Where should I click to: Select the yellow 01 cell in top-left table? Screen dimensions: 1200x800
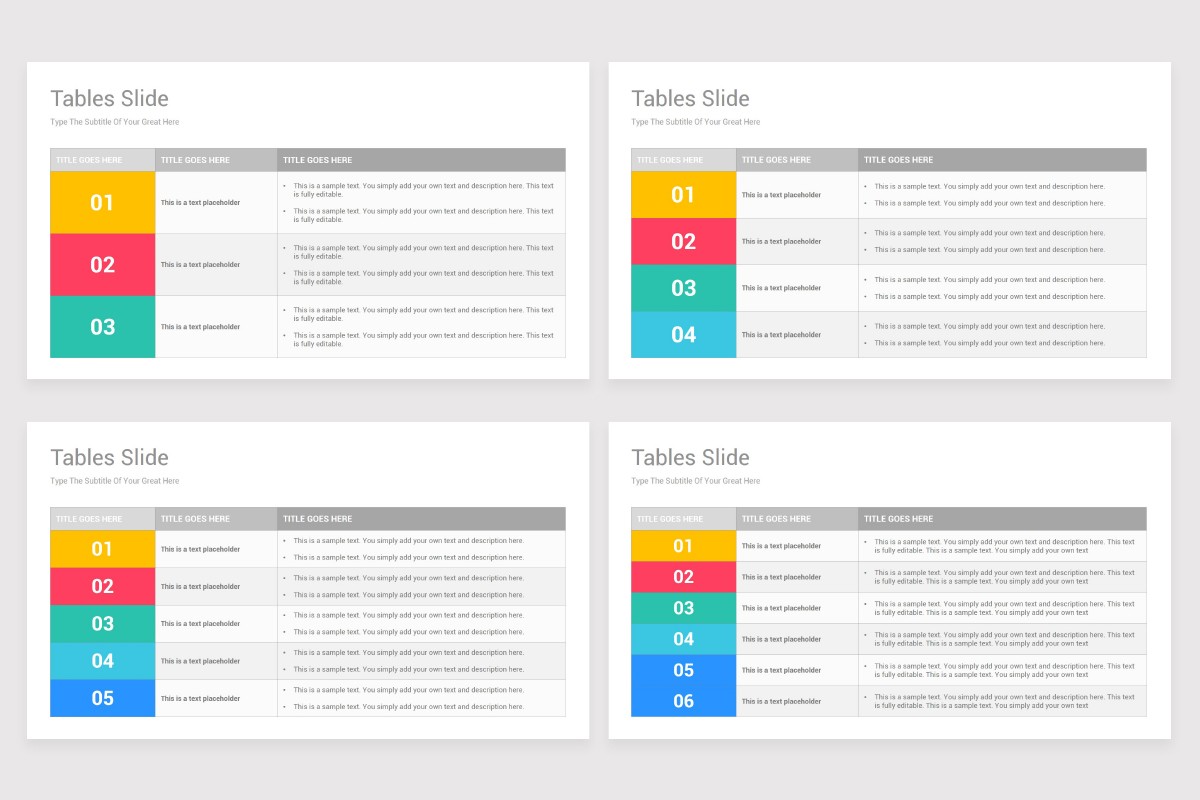pos(102,202)
